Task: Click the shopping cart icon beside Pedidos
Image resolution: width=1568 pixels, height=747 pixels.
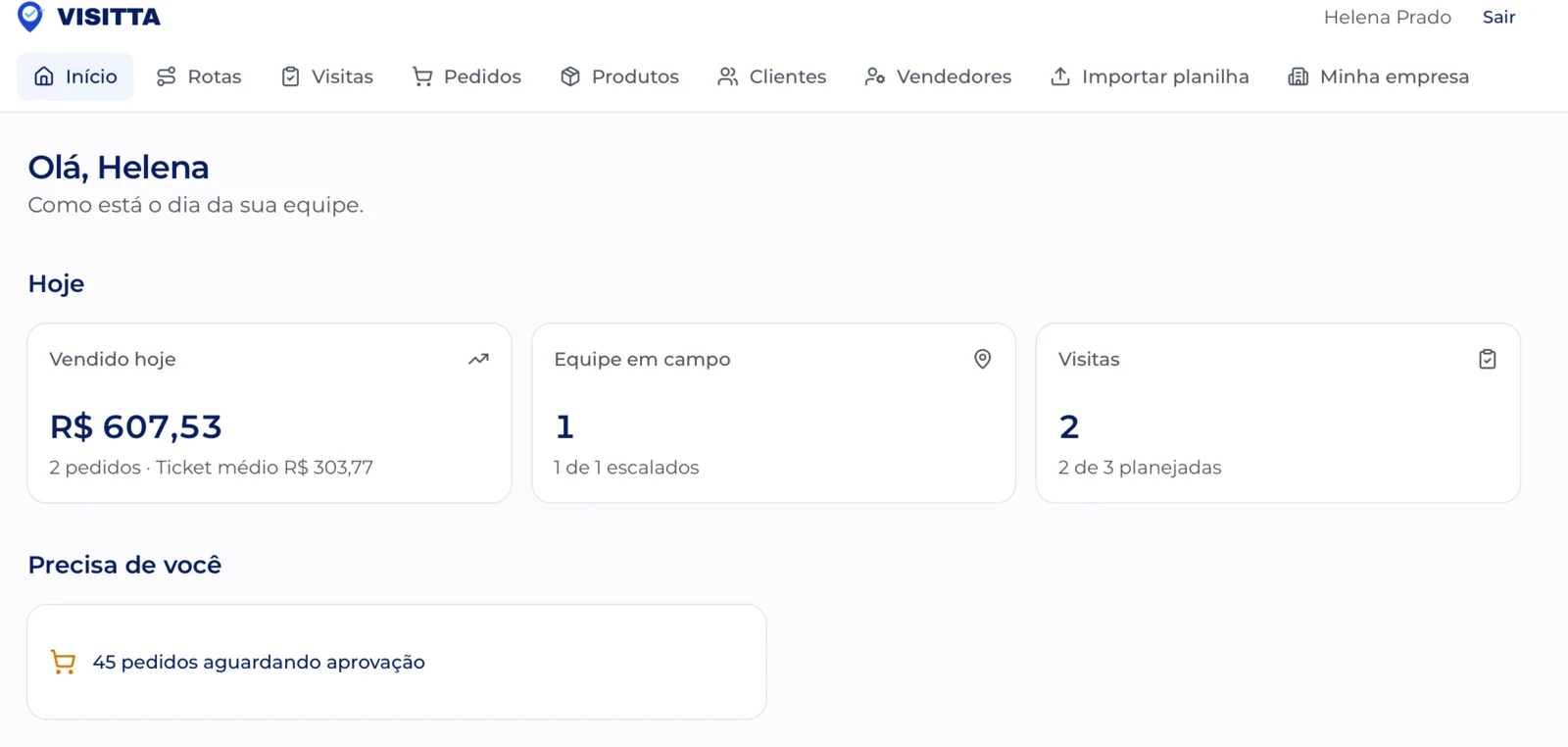Action: (422, 76)
